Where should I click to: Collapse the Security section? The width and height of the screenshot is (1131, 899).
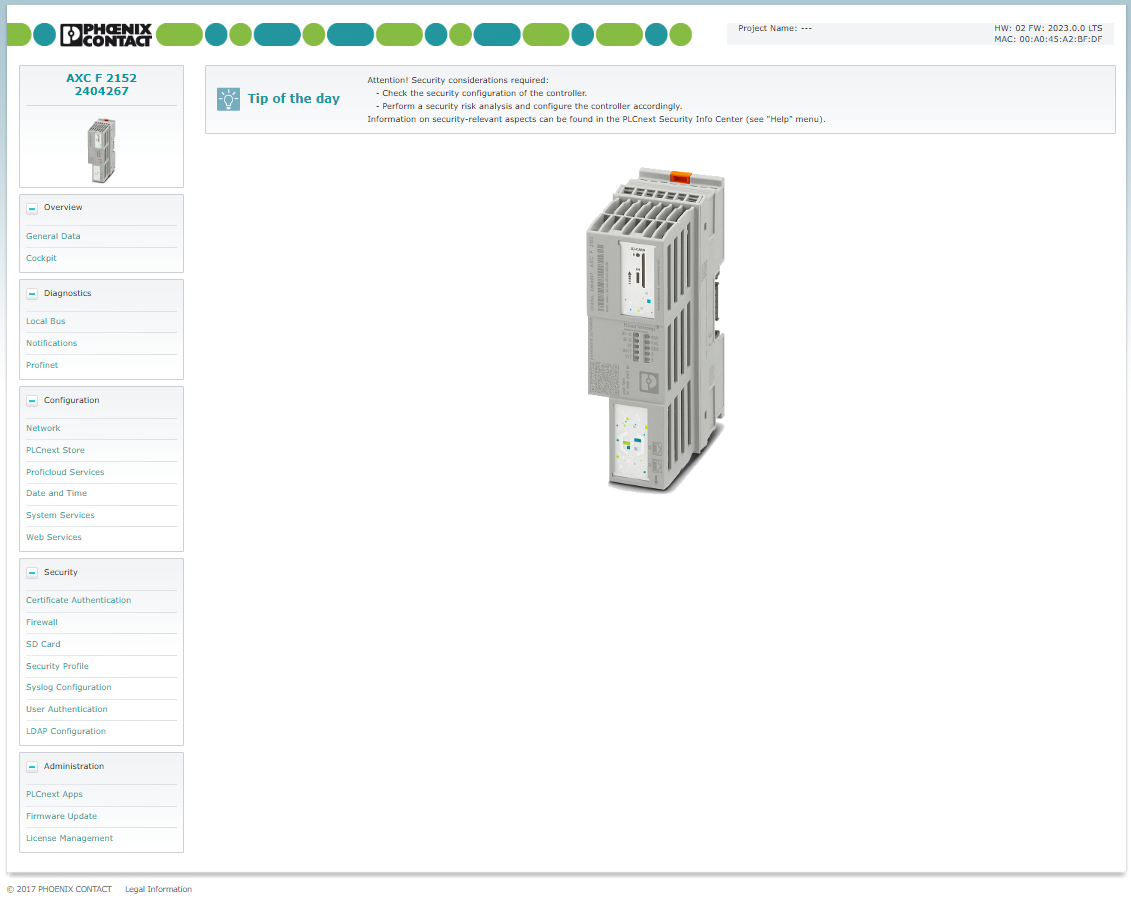(x=32, y=573)
